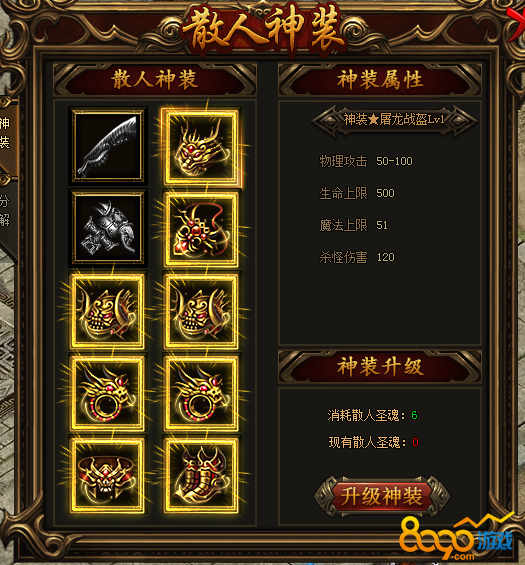The width and height of the screenshot is (525, 565).
Task: Click the 消耗散人圣魂 cost value
Action: coord(414,415)
